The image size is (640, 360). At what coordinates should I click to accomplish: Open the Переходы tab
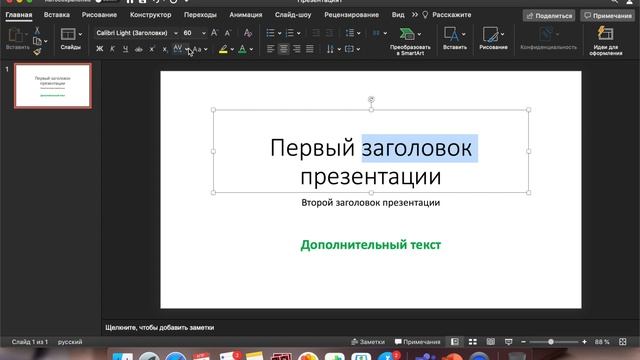200,15
